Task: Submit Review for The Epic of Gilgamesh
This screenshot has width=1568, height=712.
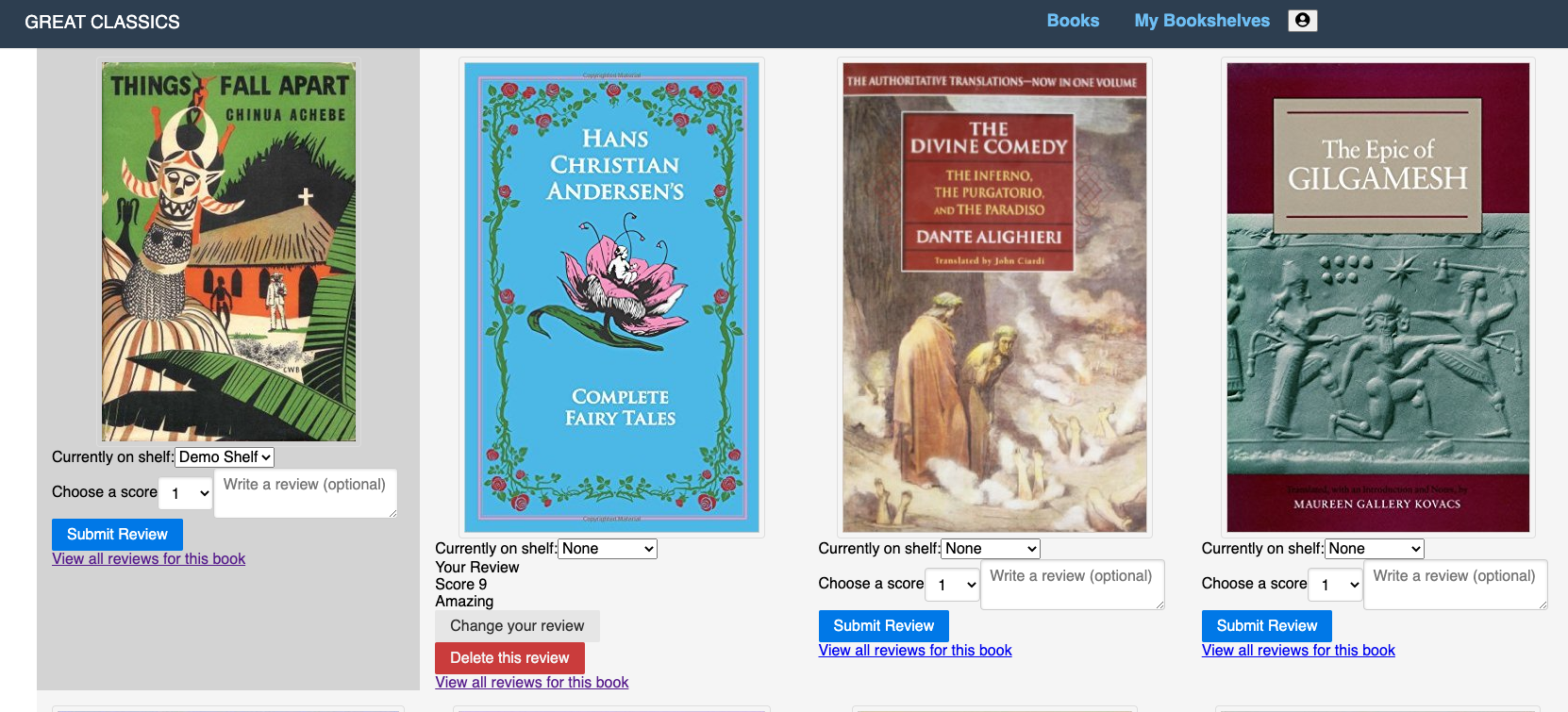Action: 1266,626
